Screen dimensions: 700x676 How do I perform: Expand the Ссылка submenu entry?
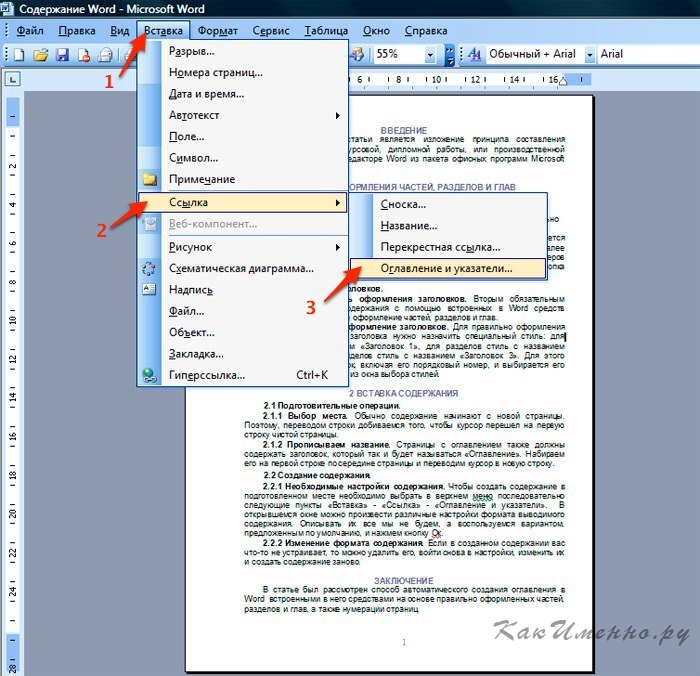[x=242, y=202]
